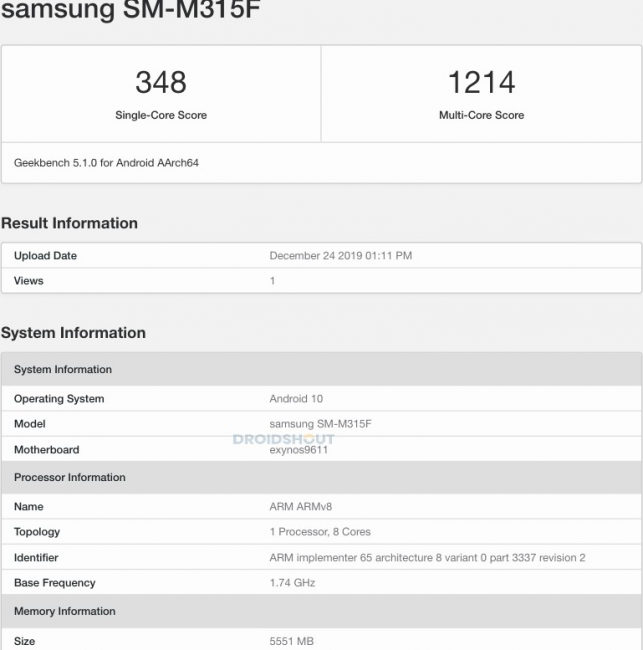Select the December 24 2019 upload date value
Viewport: 643px width, 650px height.
pos(340,256)
